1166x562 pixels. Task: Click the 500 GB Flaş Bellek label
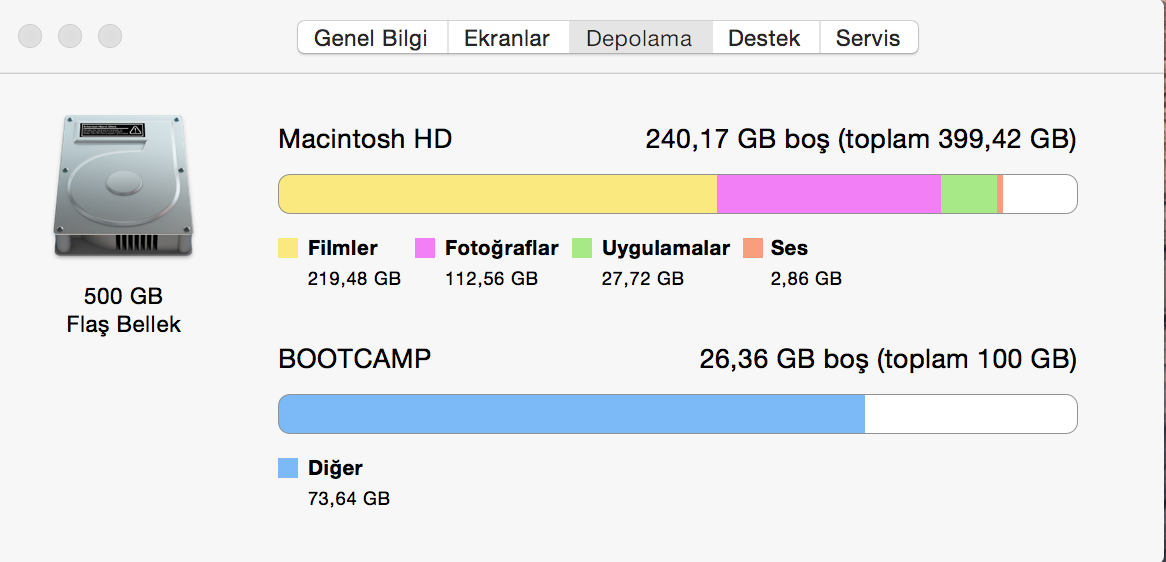pyautogui.click(x=123, y=311)
